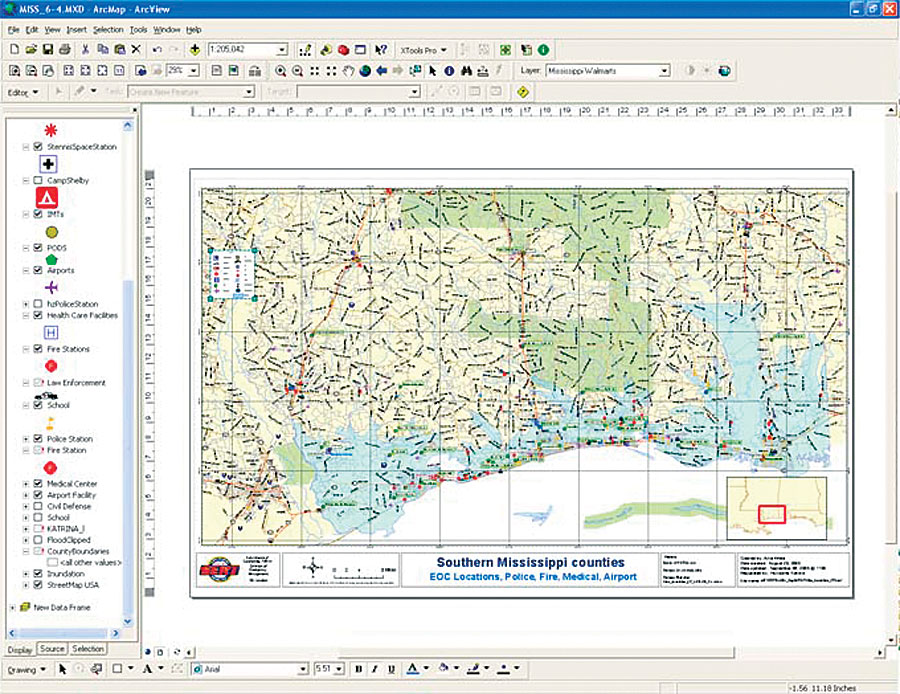Open a map document with Open icon
The height and width of the screenshot is (694, 900).
(x=32, y=50)
